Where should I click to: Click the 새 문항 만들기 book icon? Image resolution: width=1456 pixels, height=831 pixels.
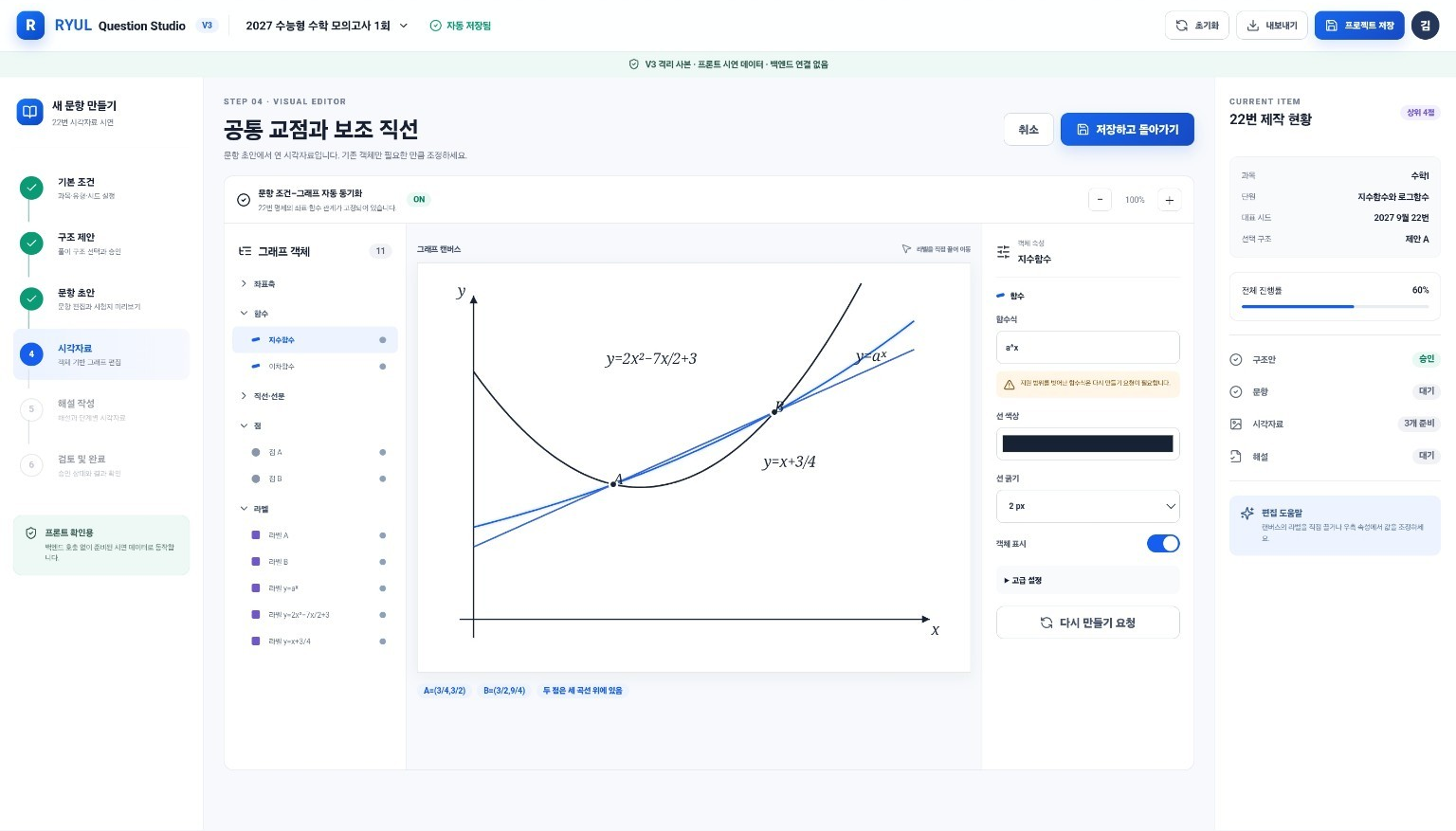30,112
